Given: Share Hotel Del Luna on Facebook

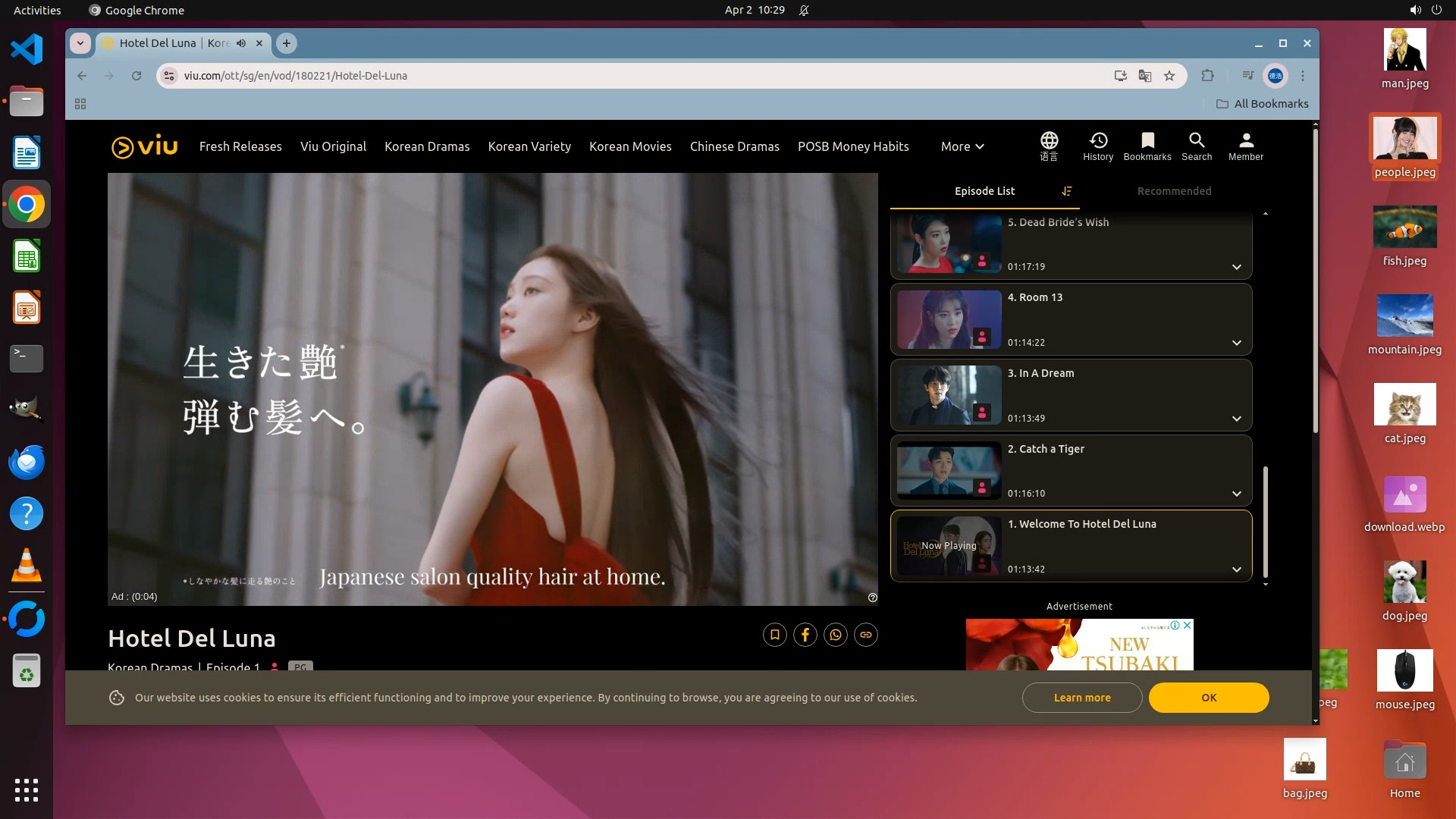Looking at the screenshot, I should click(805, 635).
